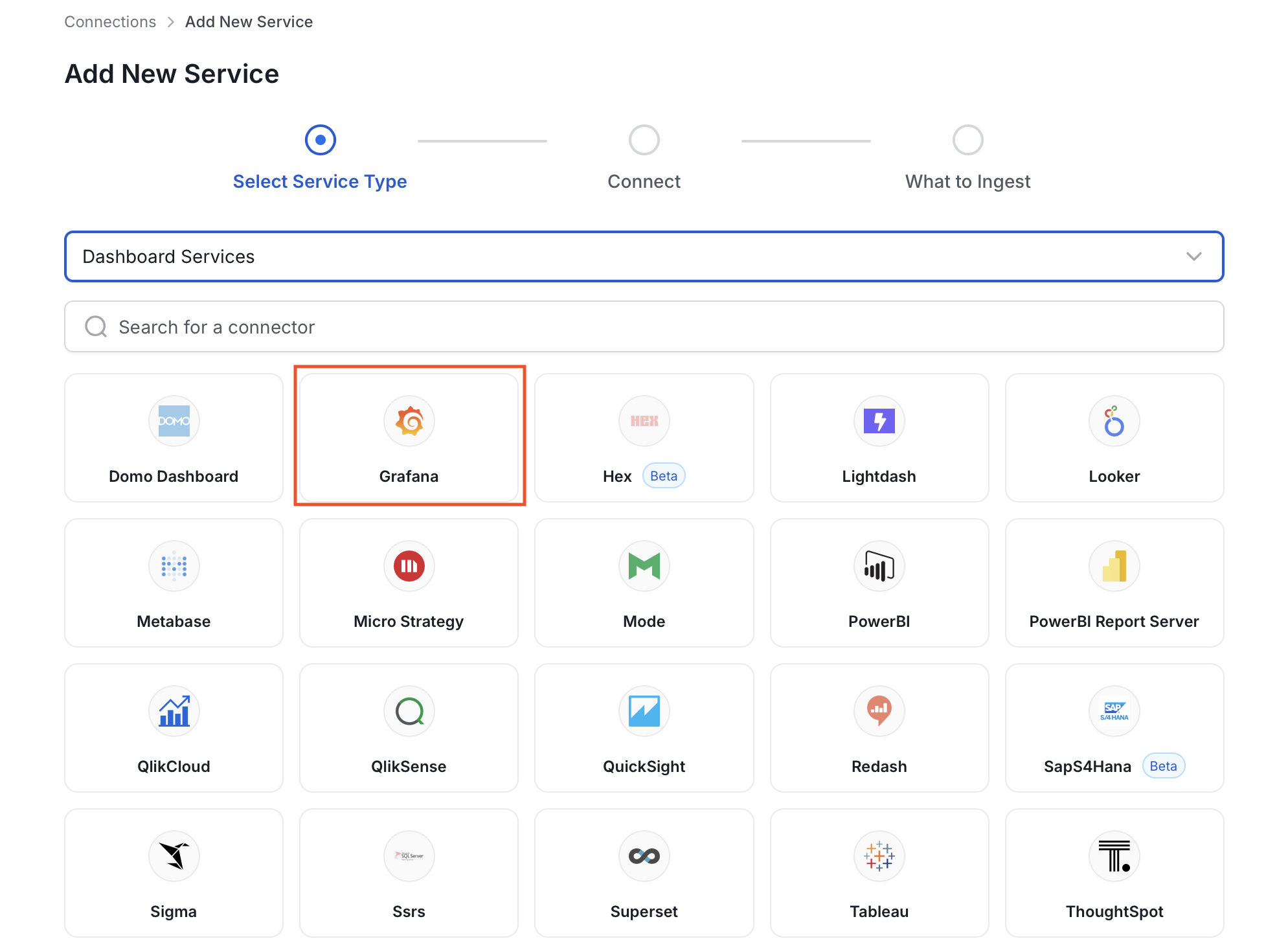Click the PowerBI Report Server label

coord(1114,622)
